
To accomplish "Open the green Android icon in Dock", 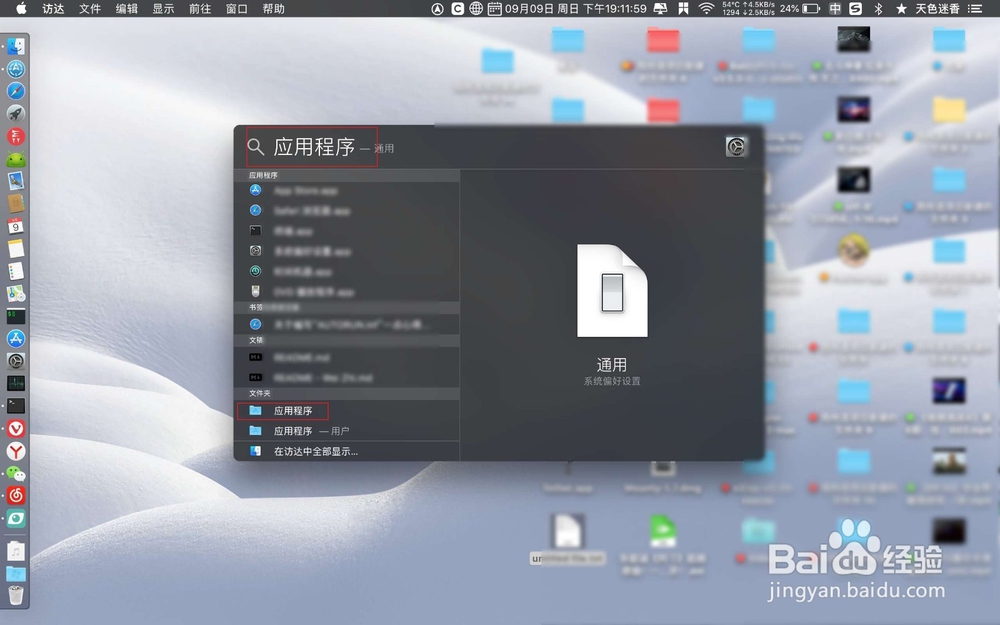I will (x=16, y=159).
